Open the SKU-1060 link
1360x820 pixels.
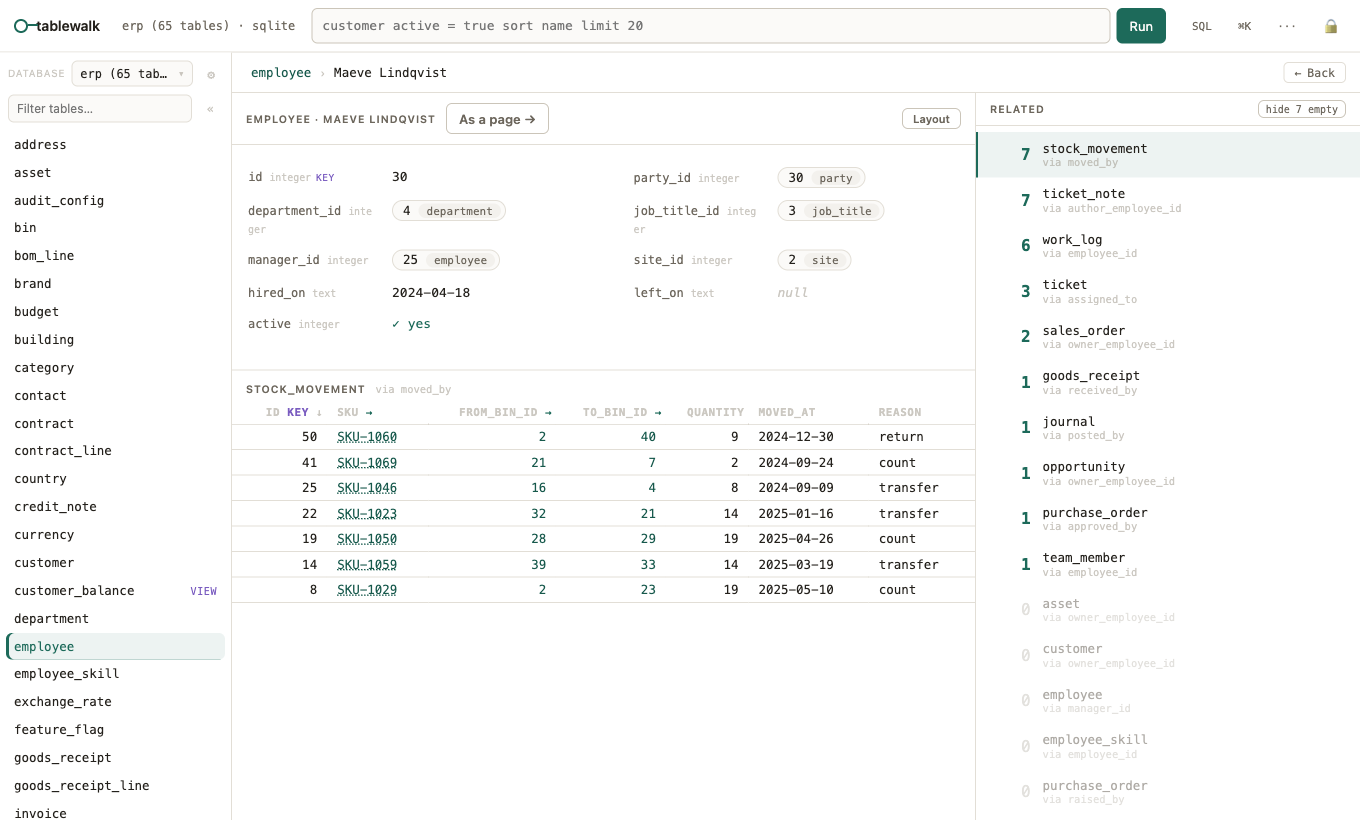[x=367, y=437]
